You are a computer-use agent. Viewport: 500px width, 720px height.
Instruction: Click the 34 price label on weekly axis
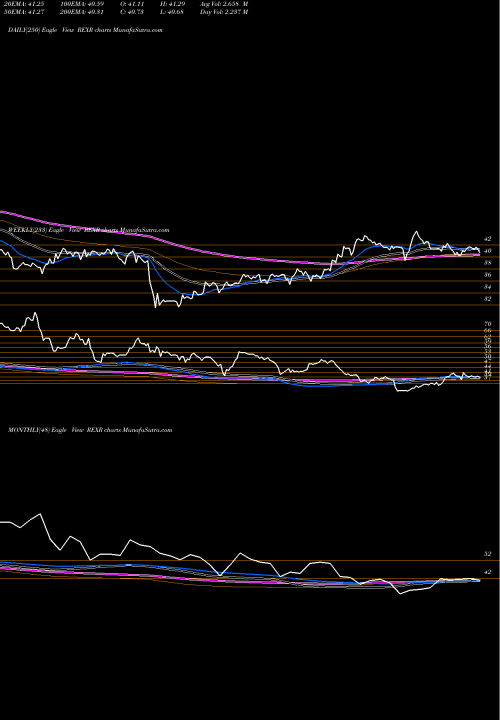(x=488, y=287)
